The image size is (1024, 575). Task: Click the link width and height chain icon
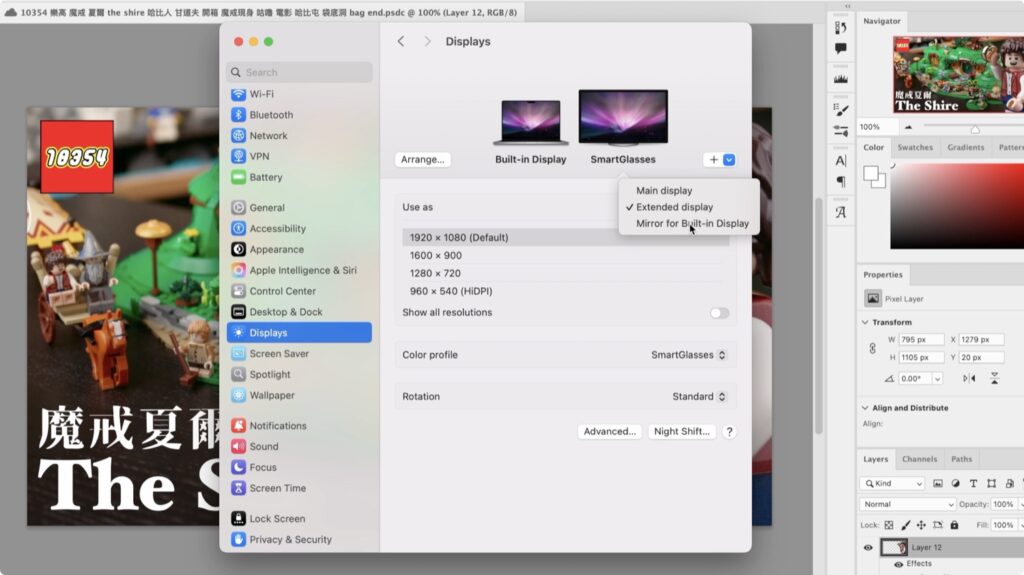tap(872, 348)
